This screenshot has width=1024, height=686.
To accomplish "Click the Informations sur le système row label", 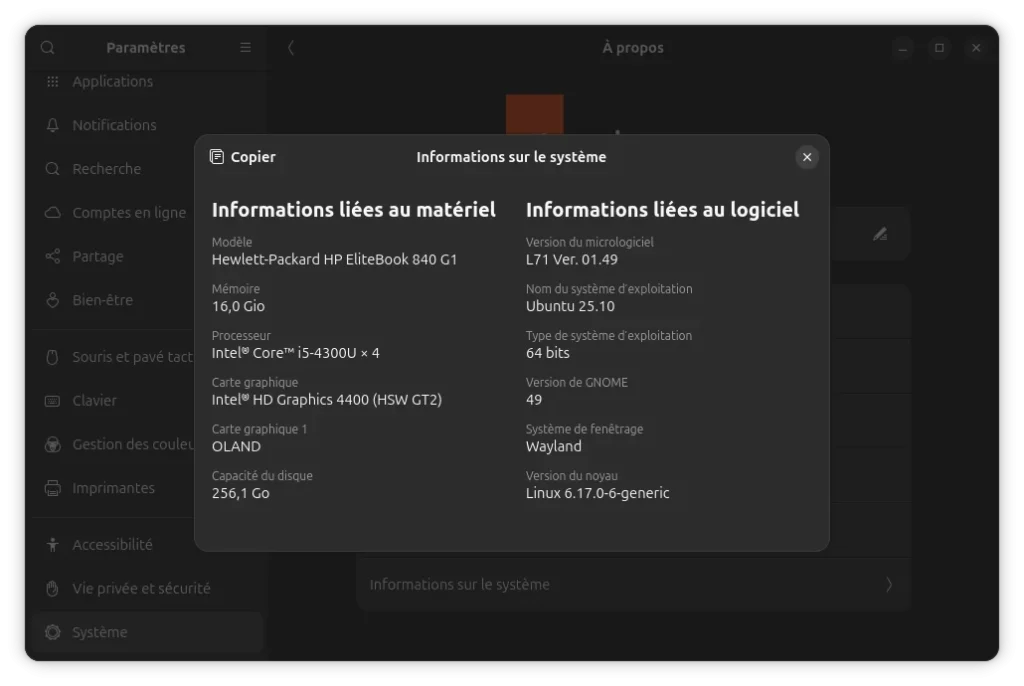I will pos(460,585).
